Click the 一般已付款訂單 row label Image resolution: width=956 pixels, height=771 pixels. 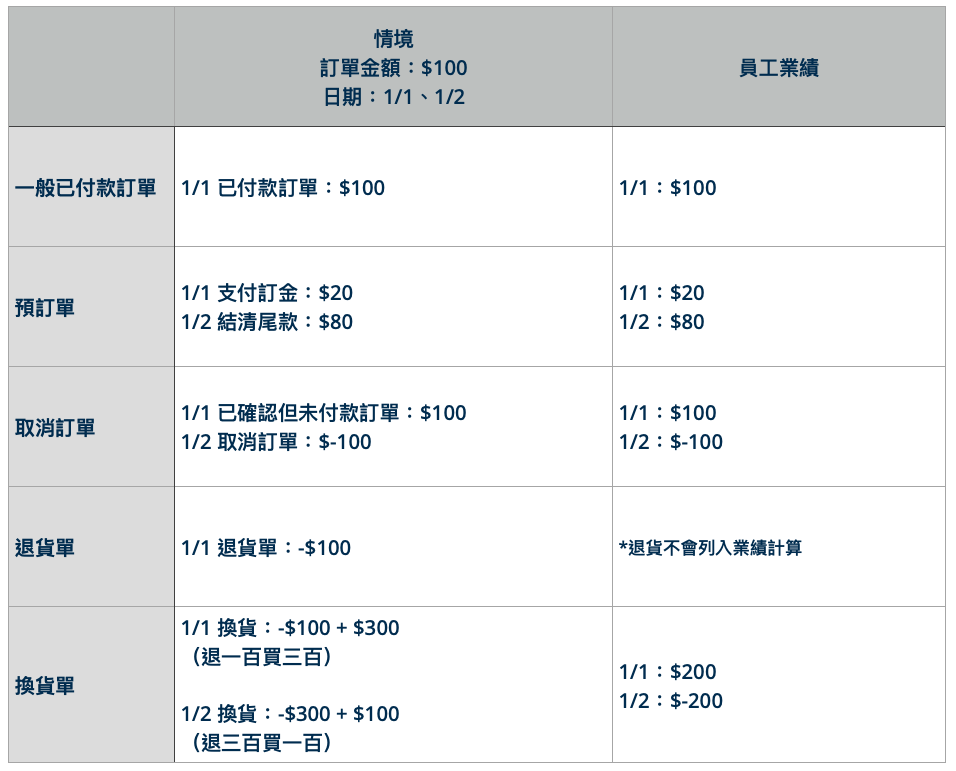click(85, 188)
